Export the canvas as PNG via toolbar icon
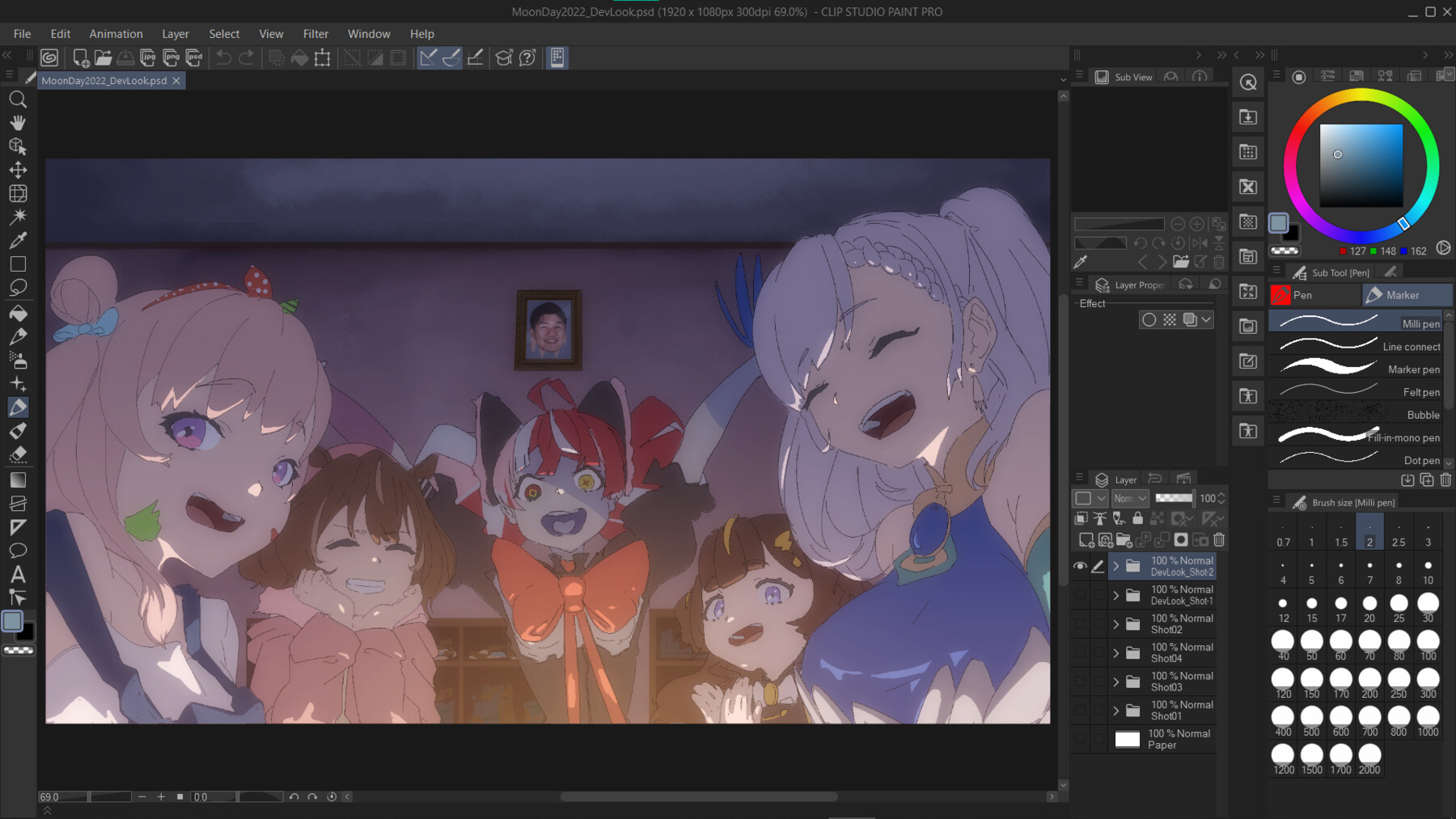The image size is (1456, 819). tap(171, 57)
